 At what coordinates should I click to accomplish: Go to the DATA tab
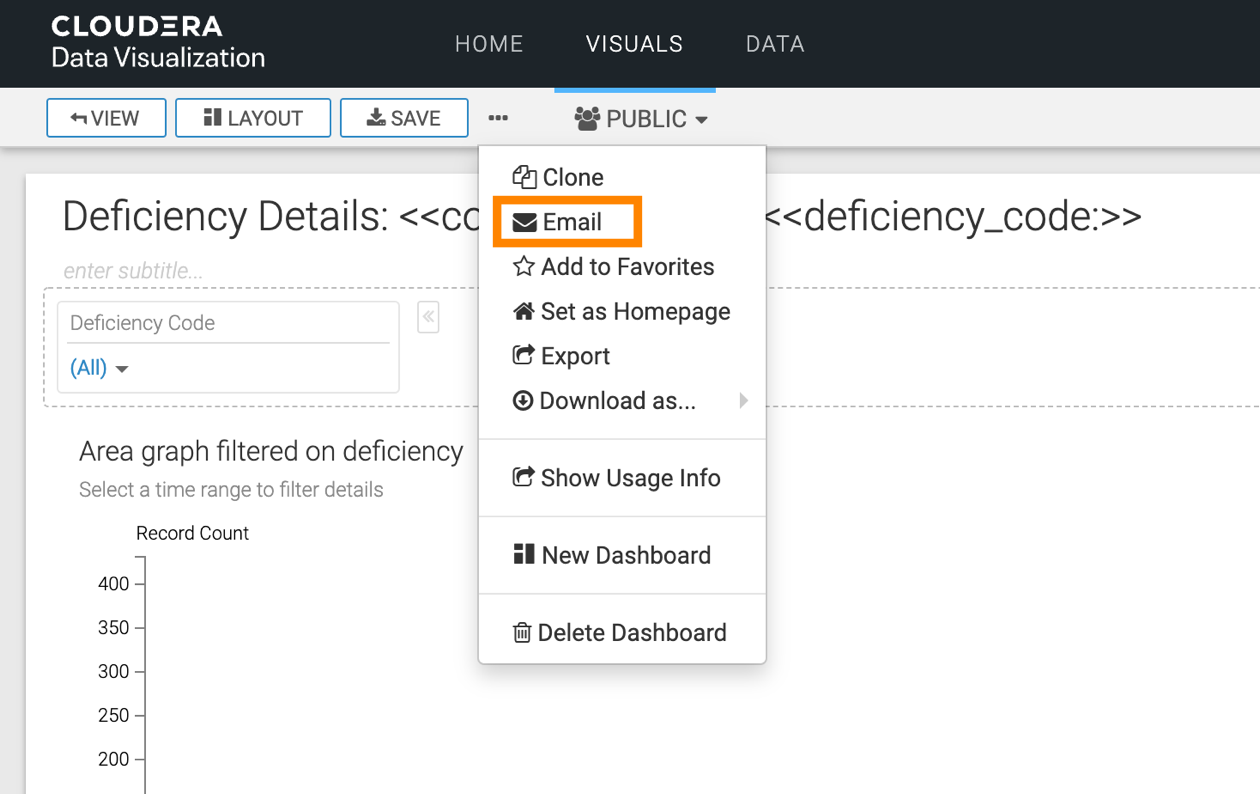(775, 44)
